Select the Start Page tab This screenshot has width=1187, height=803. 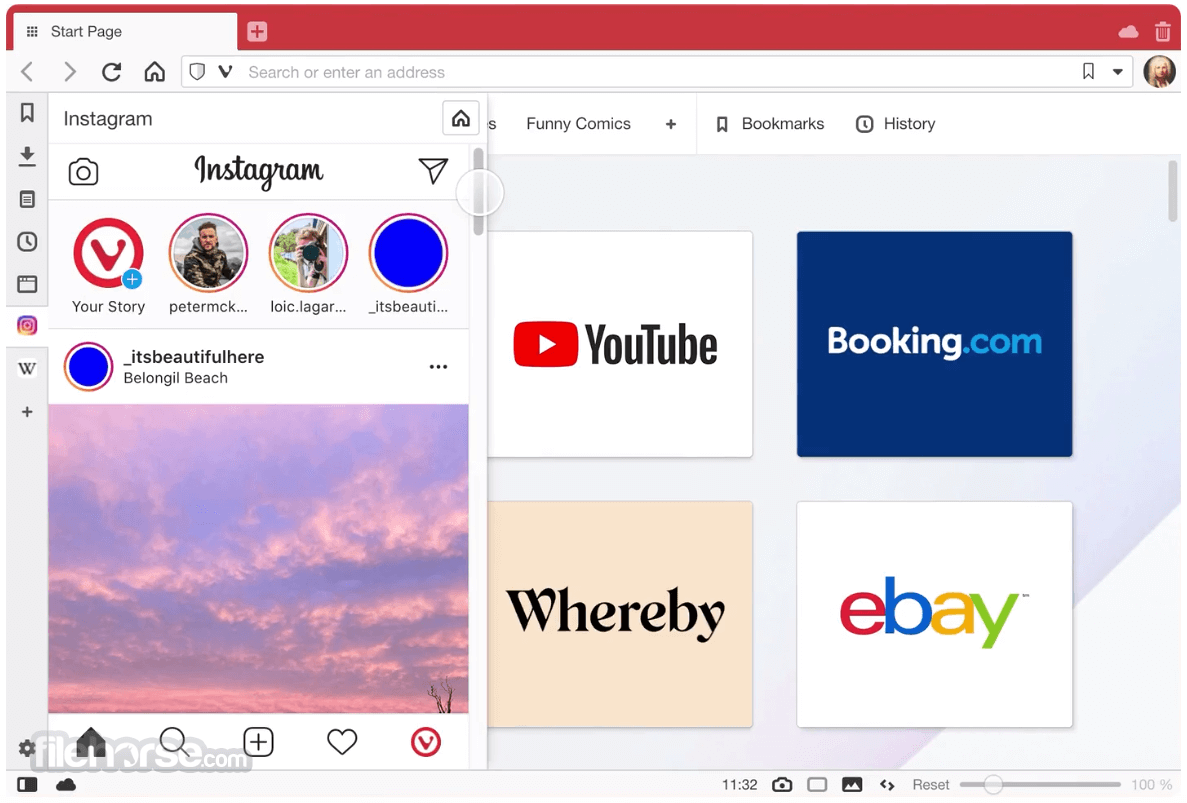(123, 32)
